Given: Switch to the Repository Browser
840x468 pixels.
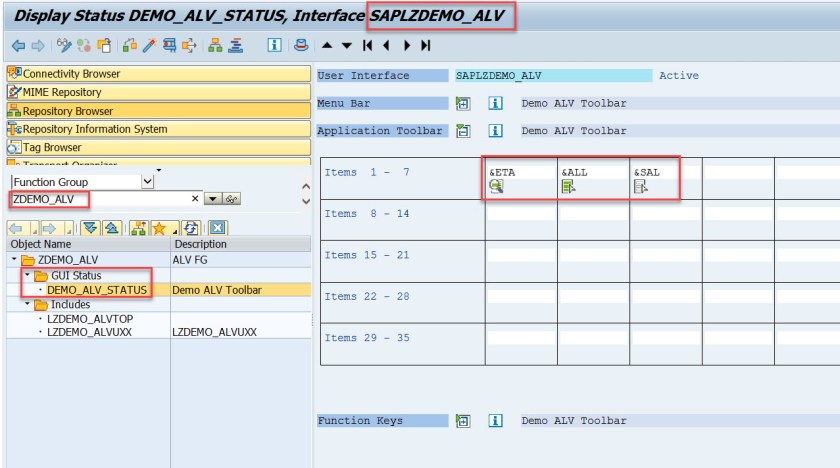Looking at the screenshot, I should [159, 111].
